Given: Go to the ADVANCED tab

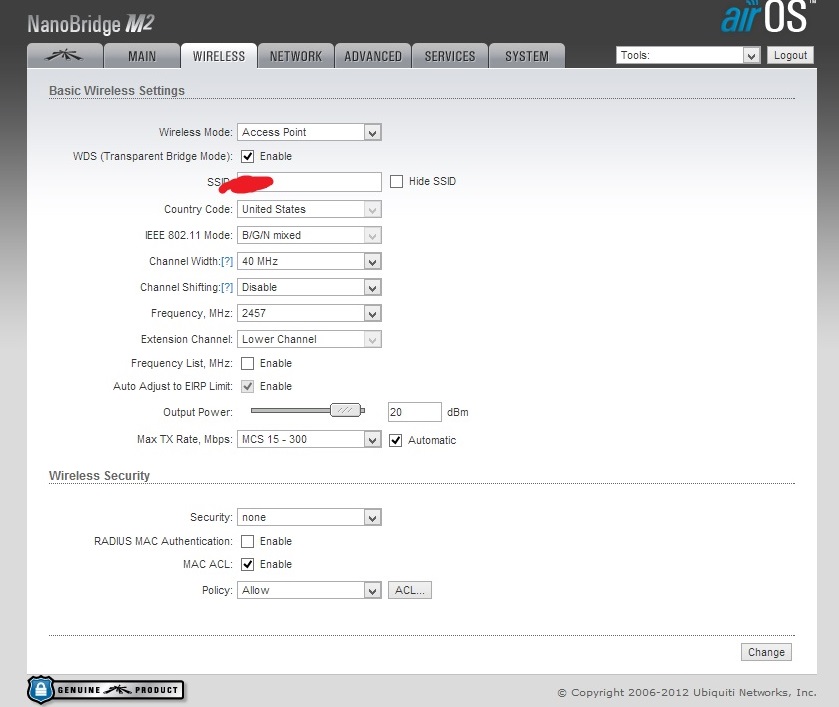Looking at the screenshot, I should coord(373,56).
